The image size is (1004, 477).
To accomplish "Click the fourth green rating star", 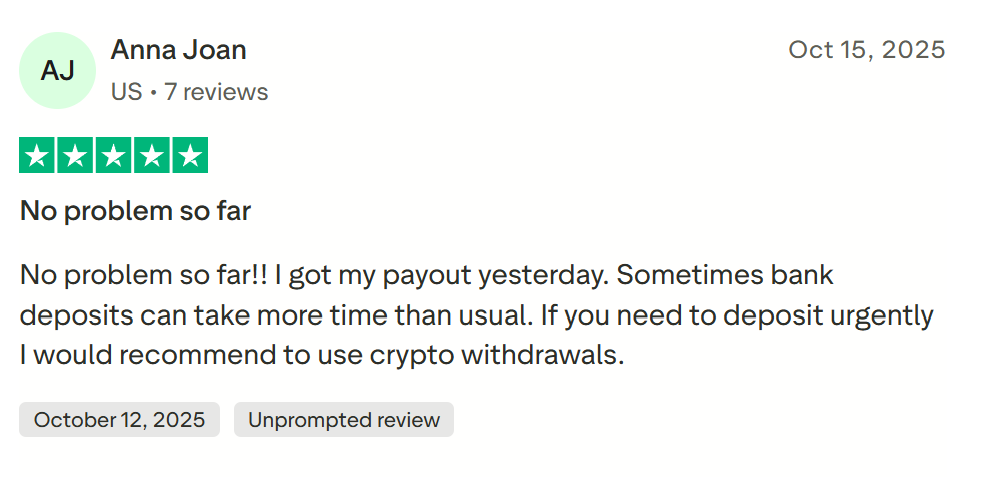I will (151, 155).
